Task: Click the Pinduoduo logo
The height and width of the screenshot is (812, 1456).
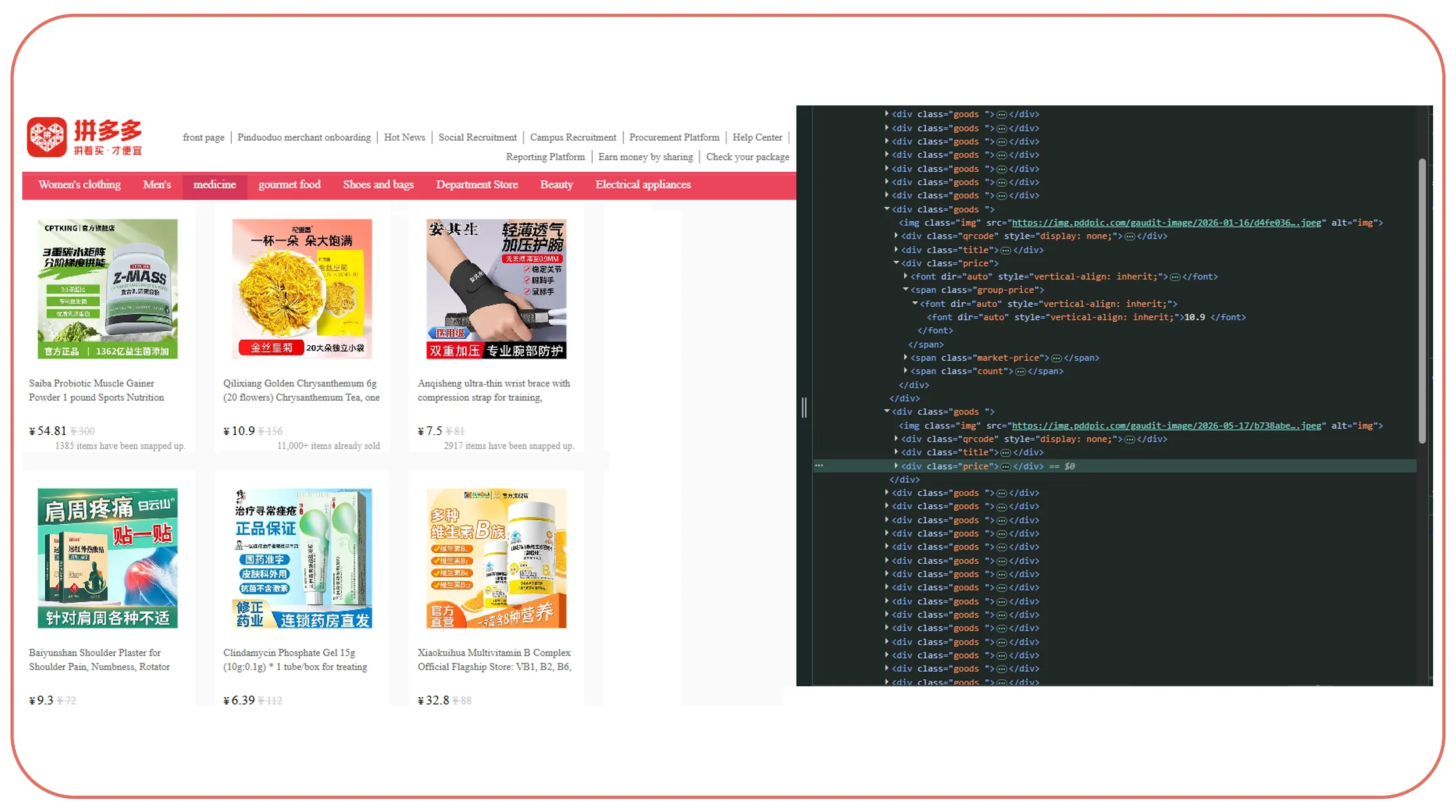Action: (x=84, y=137)
